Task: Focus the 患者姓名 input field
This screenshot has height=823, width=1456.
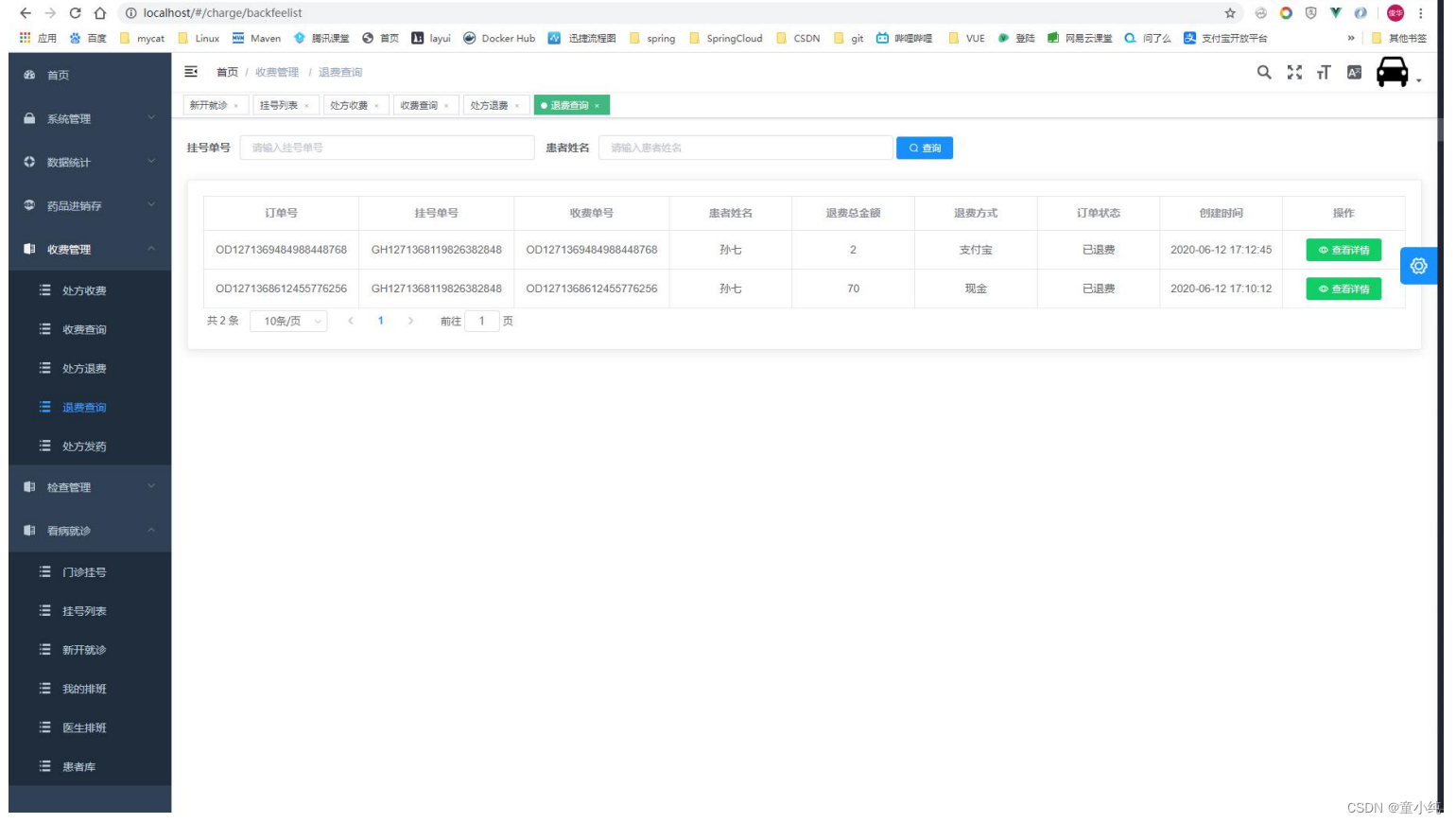Action: pos(745,148)
